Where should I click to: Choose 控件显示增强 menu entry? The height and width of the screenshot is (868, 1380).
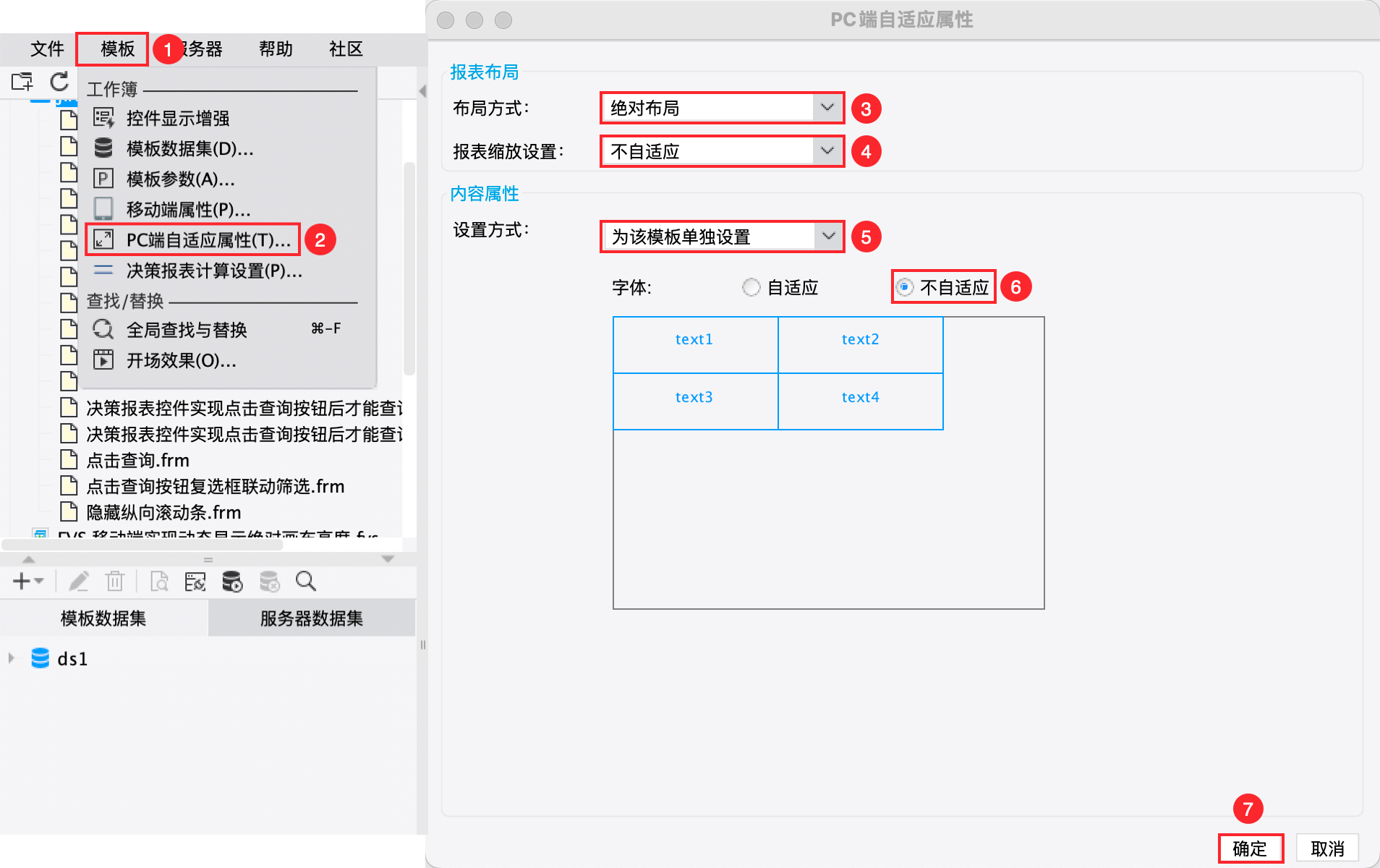coord(177,118)
